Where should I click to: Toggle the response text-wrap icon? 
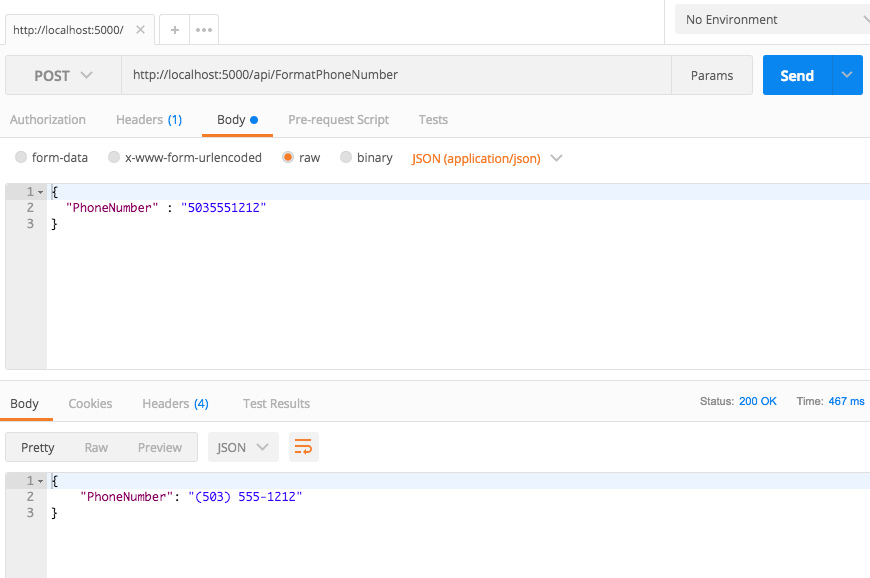point(303,447)
